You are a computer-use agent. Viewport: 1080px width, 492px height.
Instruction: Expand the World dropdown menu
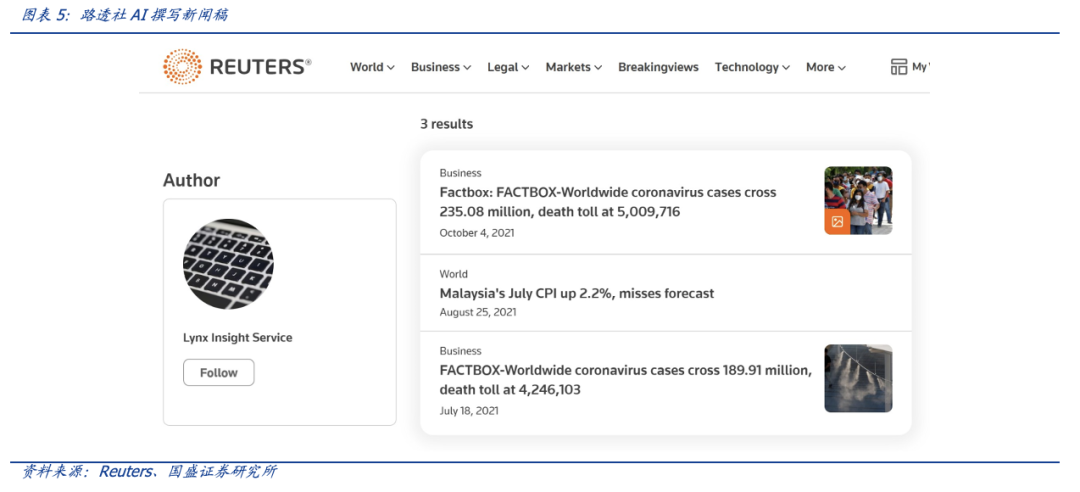[x=372, y=67]
